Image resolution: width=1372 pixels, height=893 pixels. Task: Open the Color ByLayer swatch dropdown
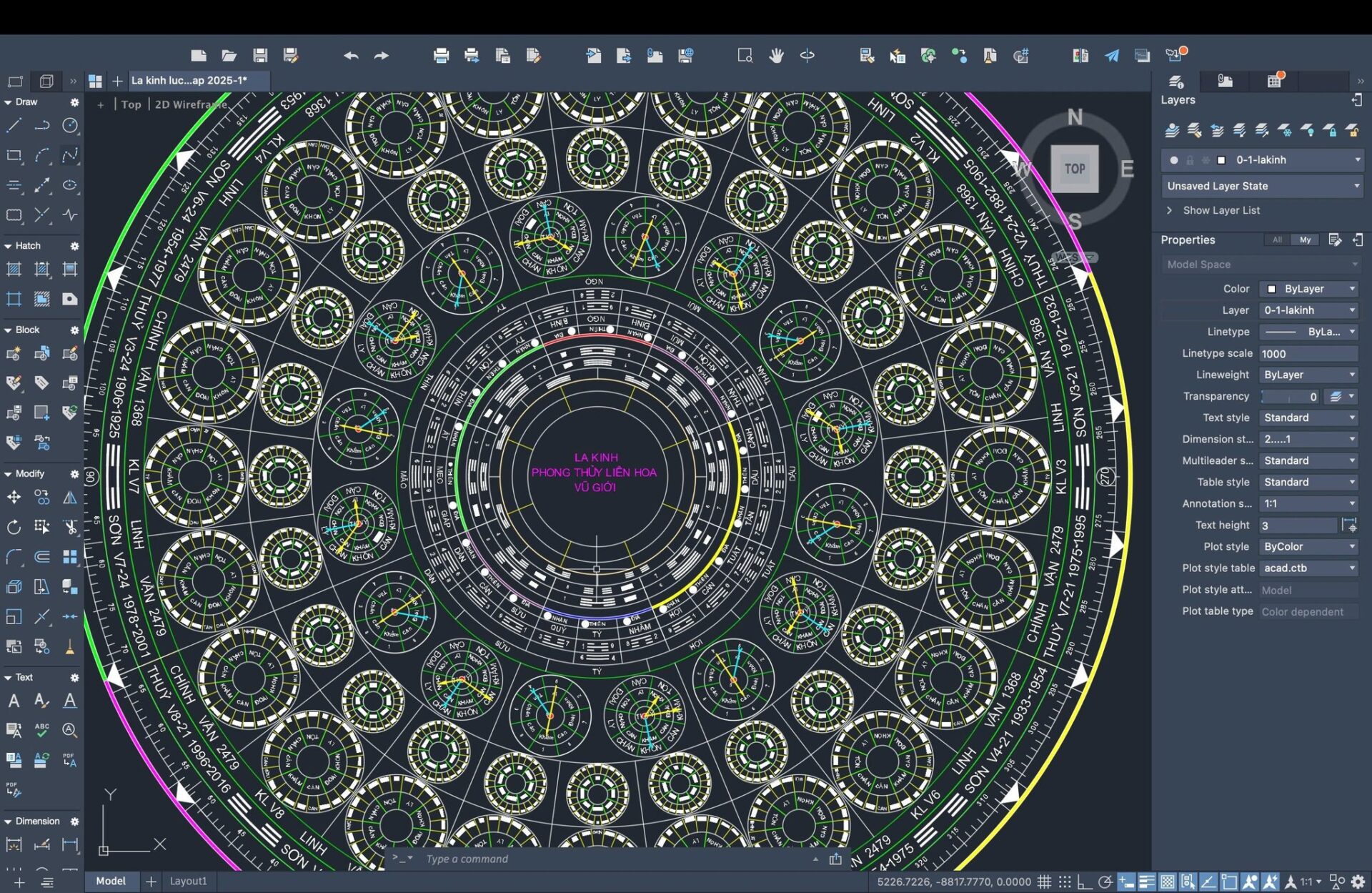click(1308, 289)
